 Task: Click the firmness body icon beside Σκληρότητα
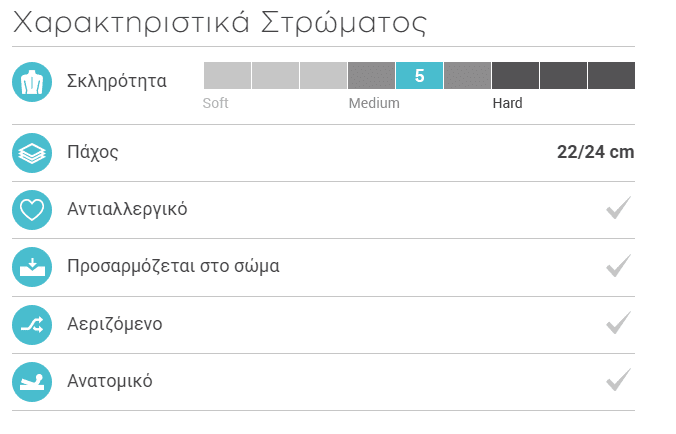point(32,81)
